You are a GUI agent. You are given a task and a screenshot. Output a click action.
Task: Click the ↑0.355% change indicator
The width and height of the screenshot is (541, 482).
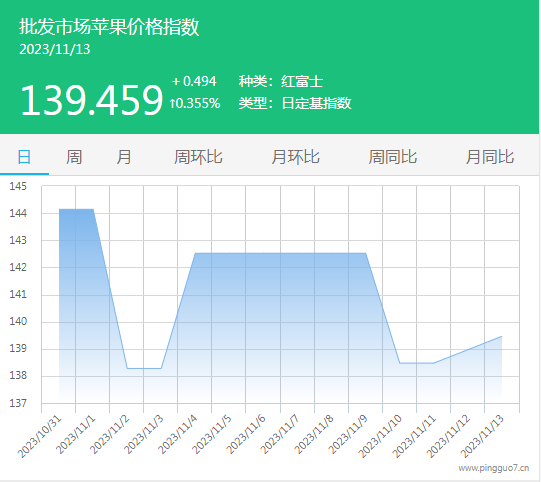[195, 103]
